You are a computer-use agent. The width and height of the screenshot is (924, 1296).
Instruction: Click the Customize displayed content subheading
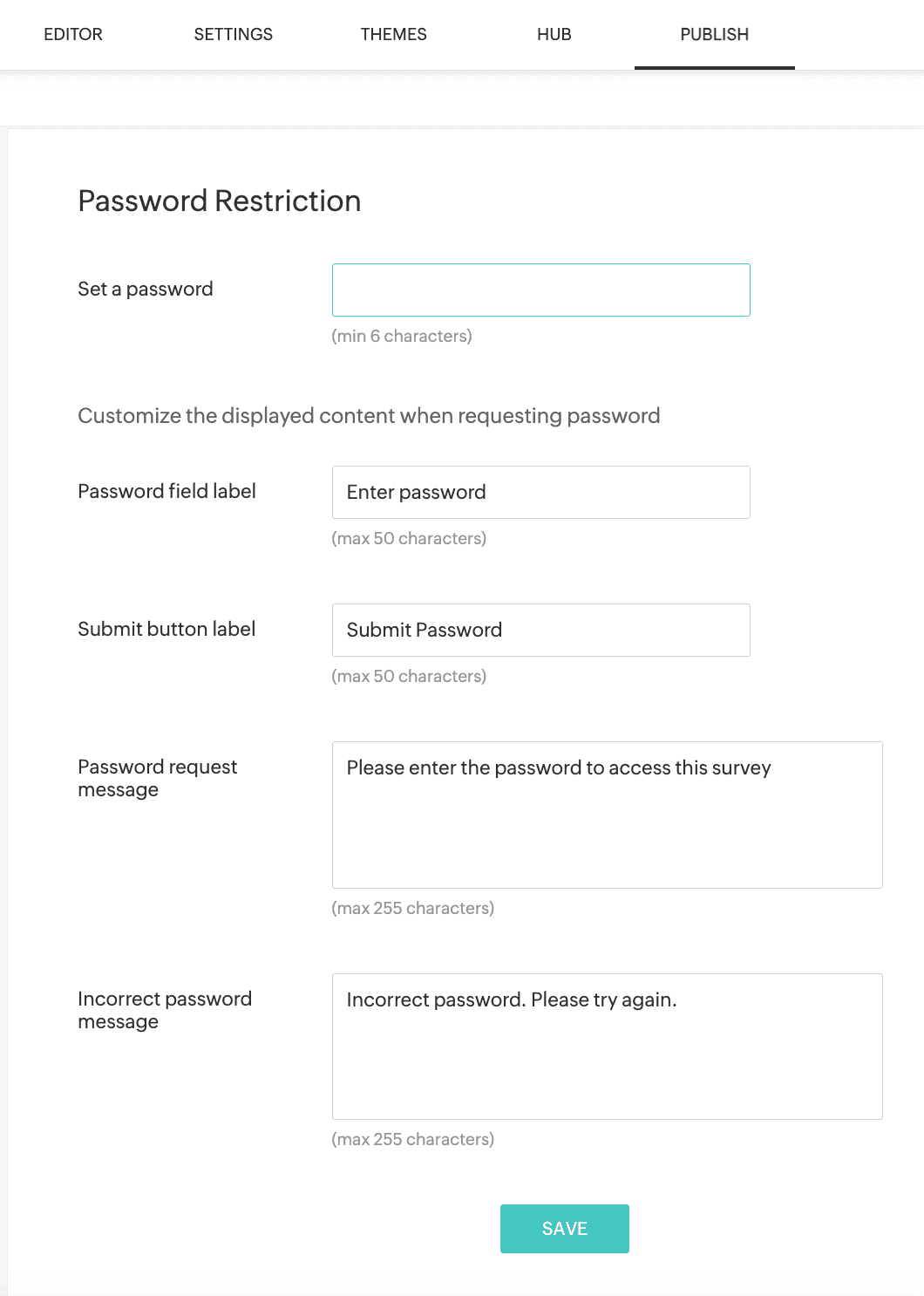[369, 415]
